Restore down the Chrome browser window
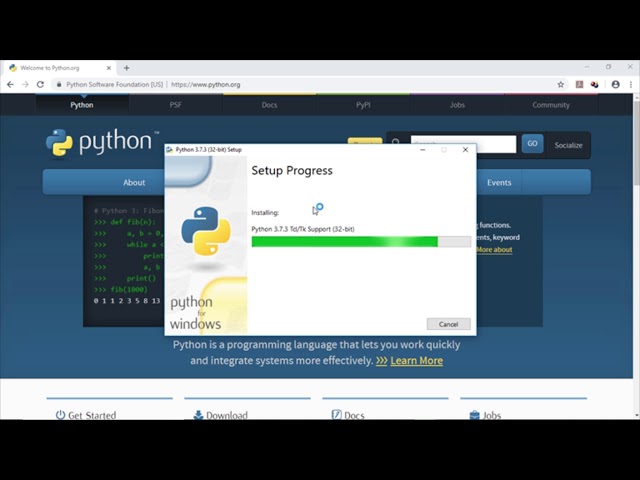The width and height of the screenshot is (640, 480). click(x=609, y=67)
